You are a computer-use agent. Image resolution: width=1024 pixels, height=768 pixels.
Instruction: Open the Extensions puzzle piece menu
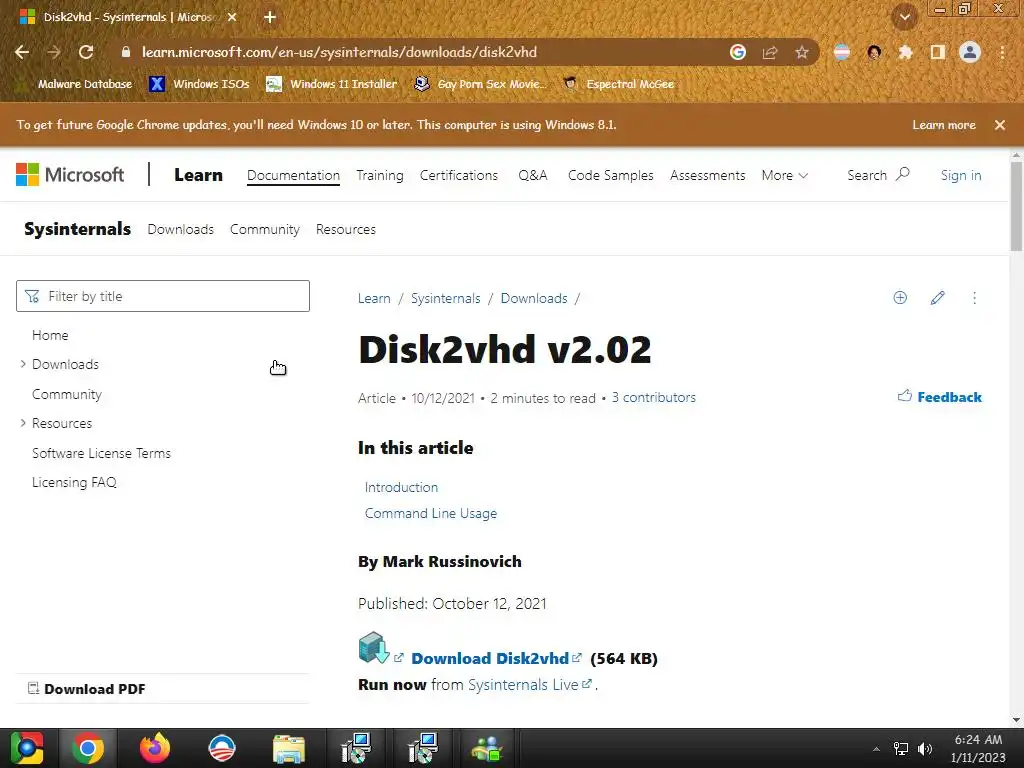pyautogui.click(x=905, y=52)
